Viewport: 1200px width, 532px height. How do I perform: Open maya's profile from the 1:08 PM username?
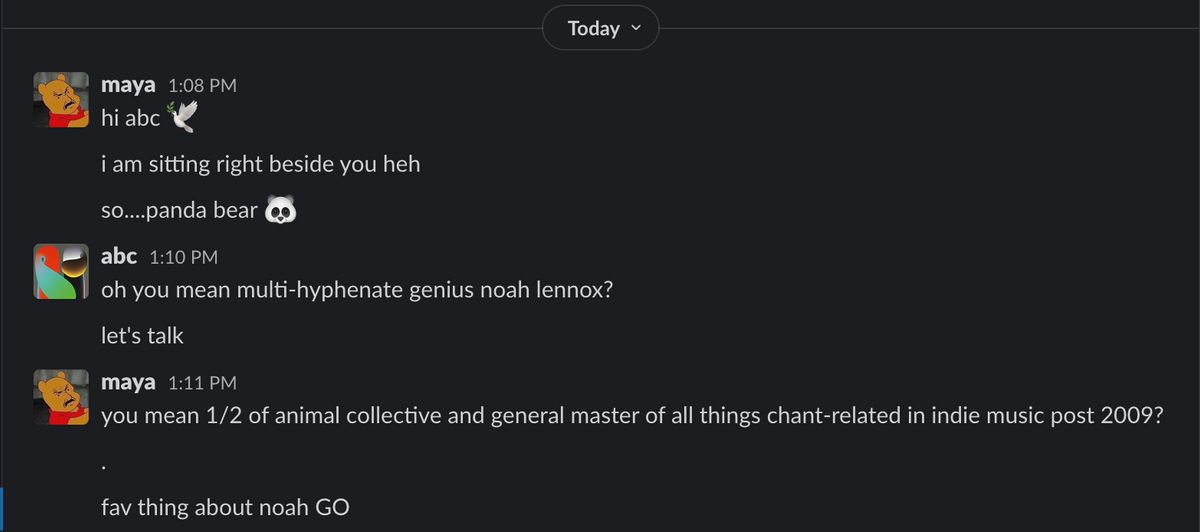click(127, 86)
